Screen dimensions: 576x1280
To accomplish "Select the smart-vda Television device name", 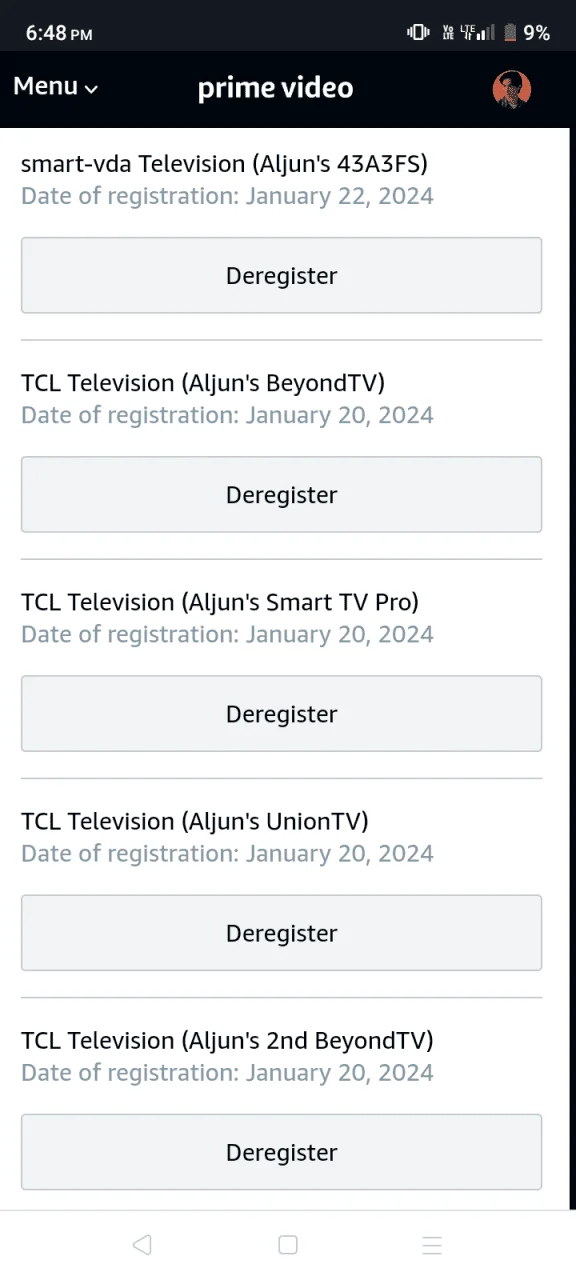I will point(224,164).
